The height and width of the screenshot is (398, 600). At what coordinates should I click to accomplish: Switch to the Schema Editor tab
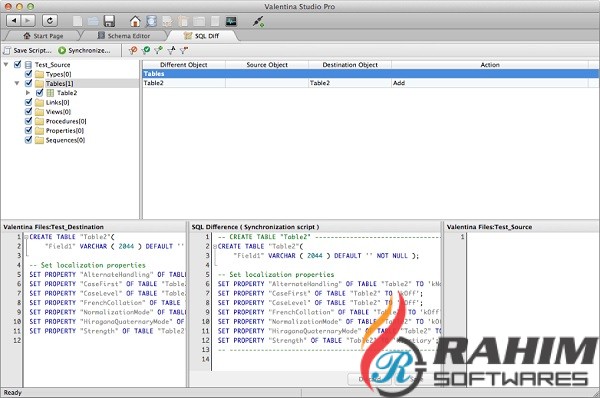click(124, 36)
